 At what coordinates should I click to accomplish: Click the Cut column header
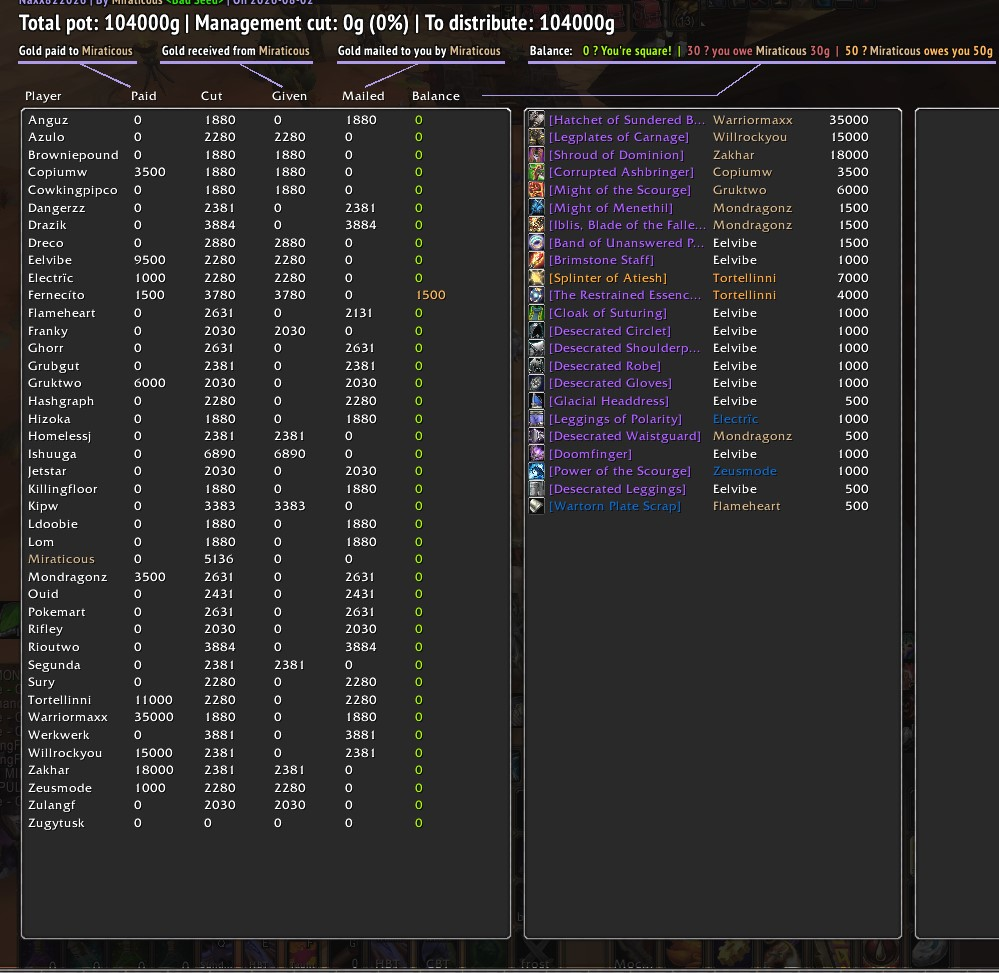(x=212, y=96)
